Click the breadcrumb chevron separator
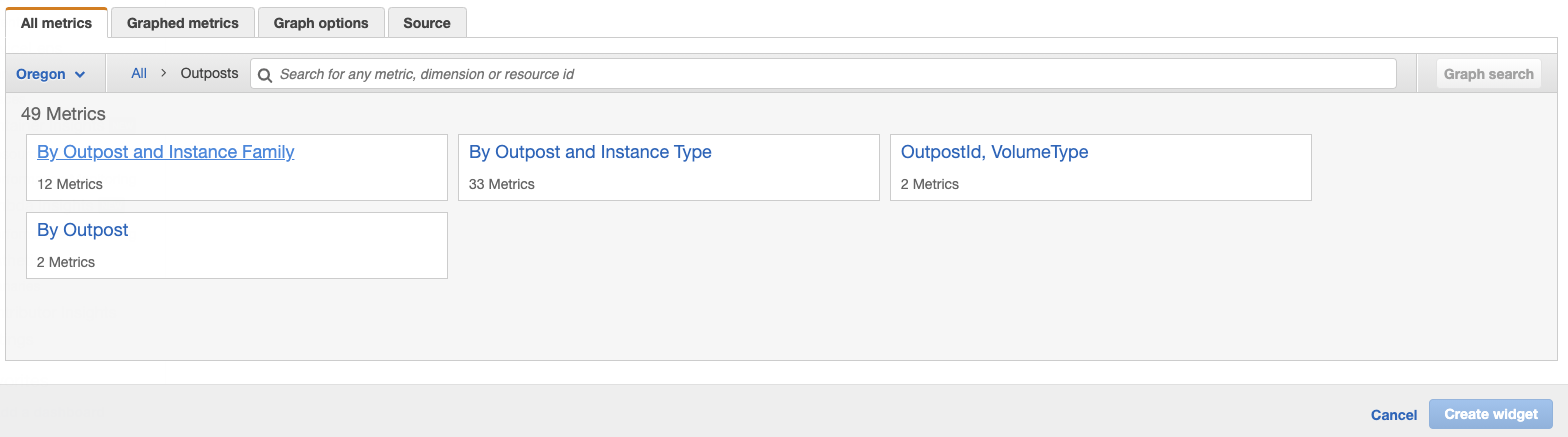This screenshot has width=1568, height=437. [164, 73]
